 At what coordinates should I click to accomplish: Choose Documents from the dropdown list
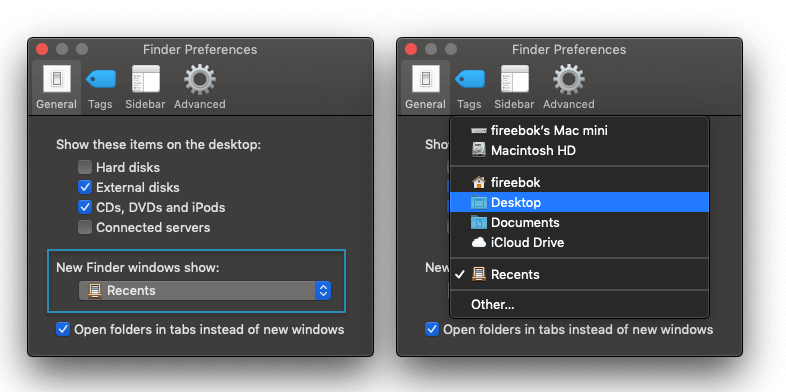(579, 223)
